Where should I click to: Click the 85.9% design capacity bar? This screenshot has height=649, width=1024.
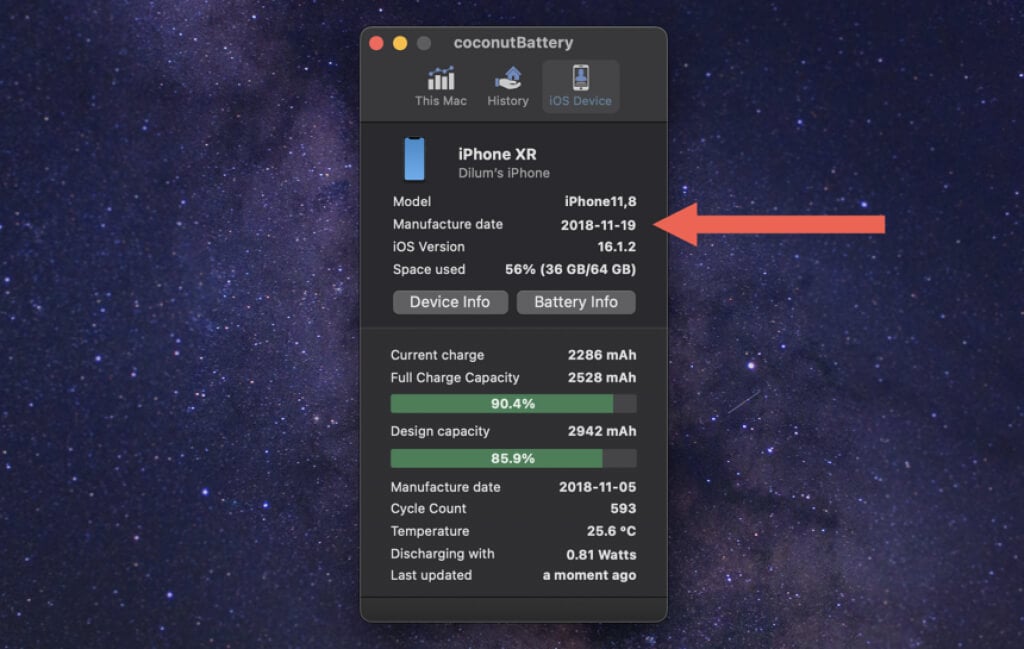(513, 458)
